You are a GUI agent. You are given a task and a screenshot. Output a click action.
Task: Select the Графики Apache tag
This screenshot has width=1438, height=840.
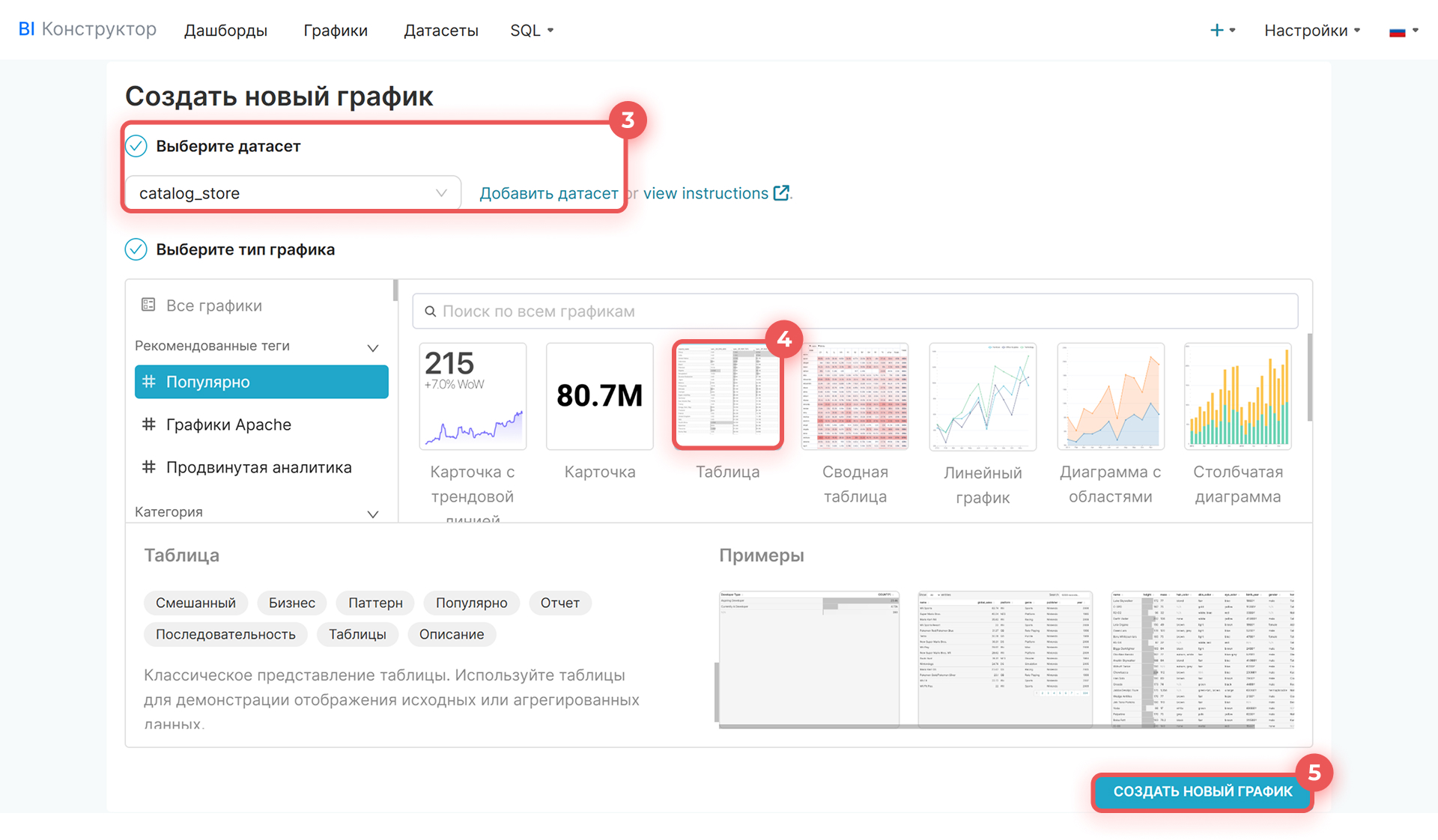pyautogui.click(x=228, y=424)
